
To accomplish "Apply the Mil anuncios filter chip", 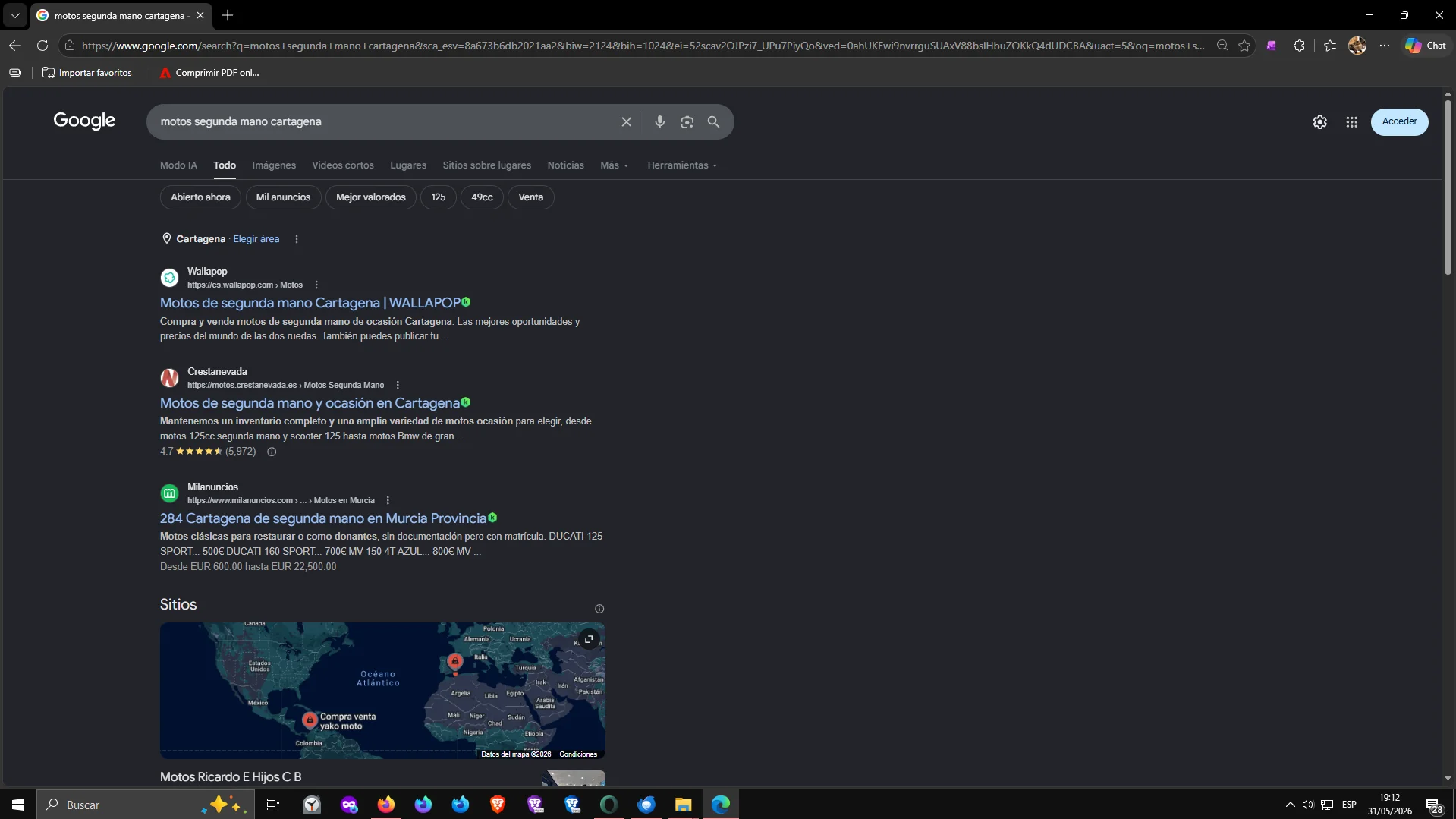I will point(283,197).
